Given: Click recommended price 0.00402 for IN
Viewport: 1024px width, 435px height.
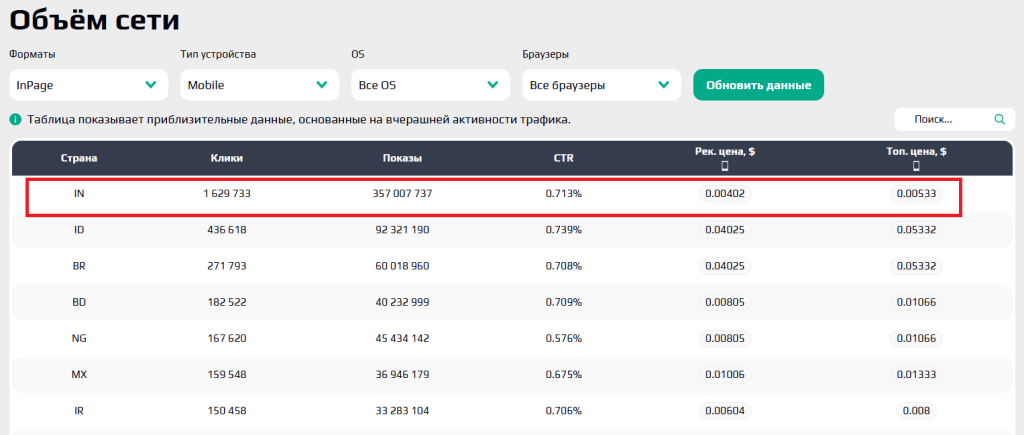Looking at the screenshot, I should [725, 193].
